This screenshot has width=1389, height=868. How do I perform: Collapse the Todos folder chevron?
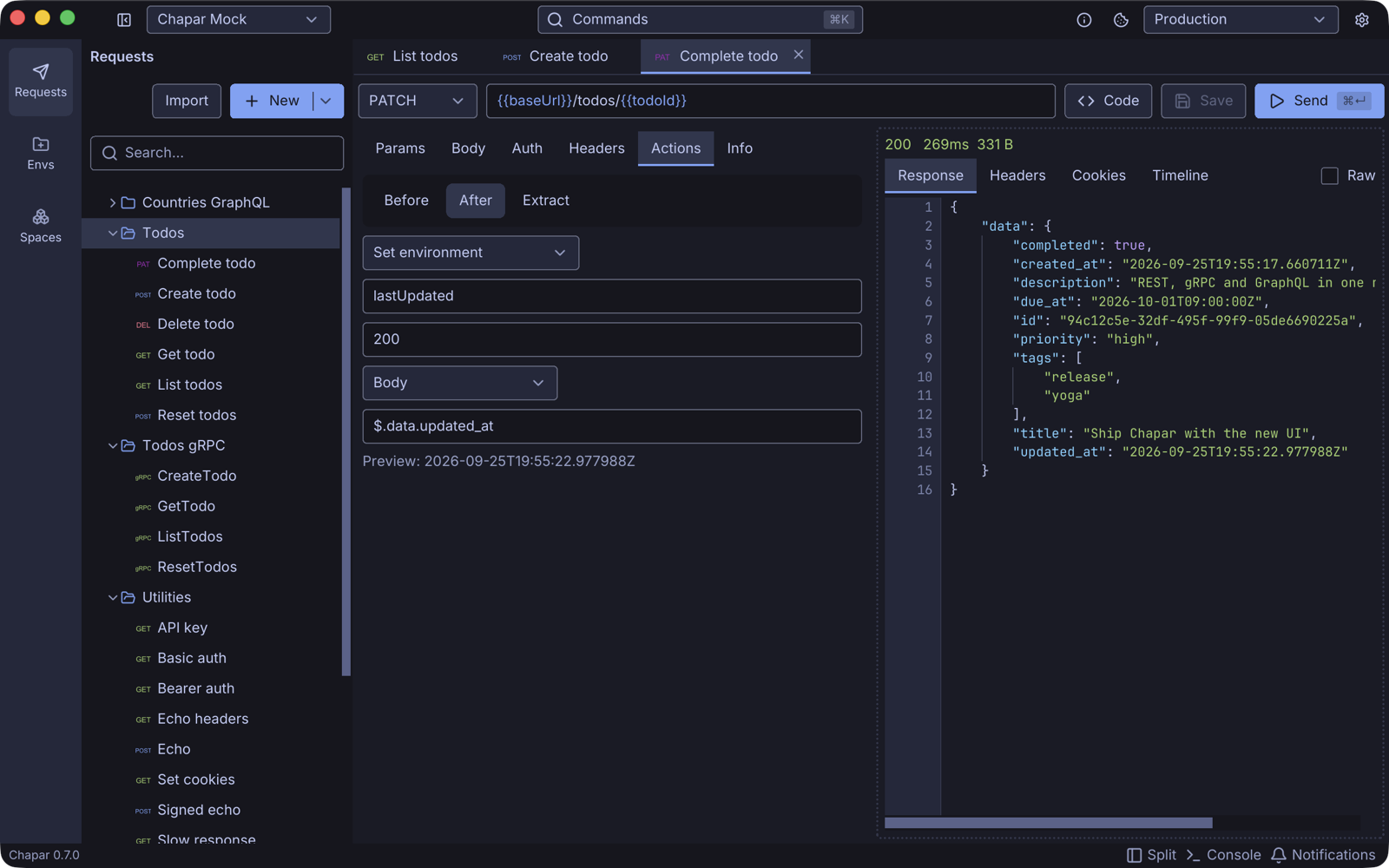coord(112,233)
